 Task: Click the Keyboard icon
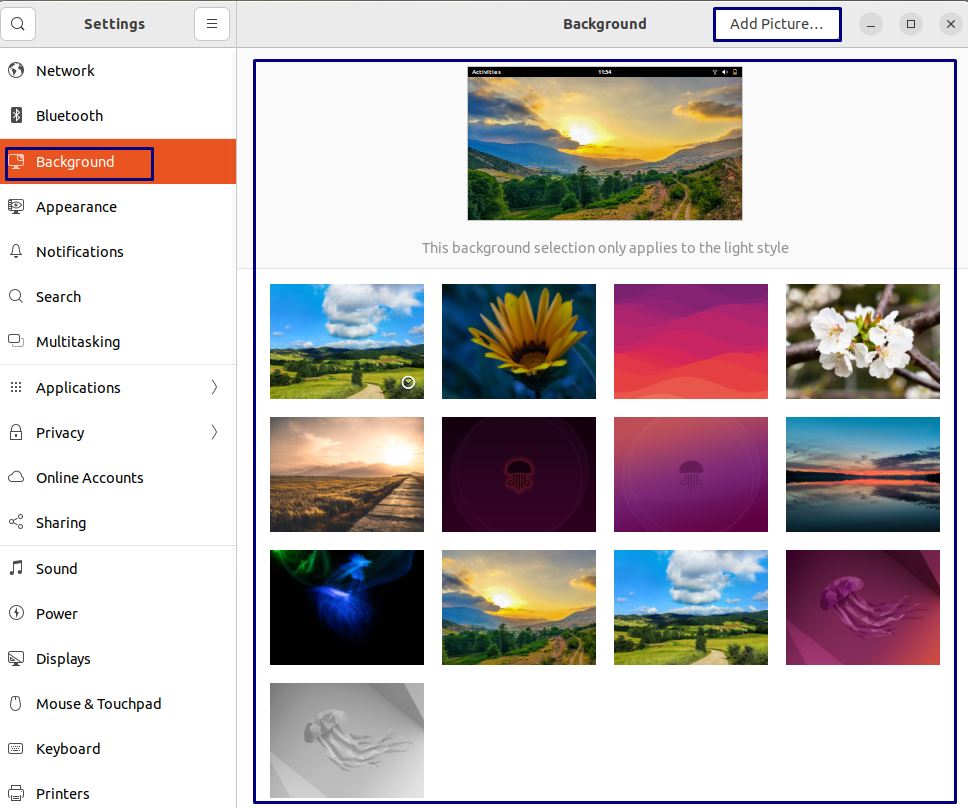click(16, 749)
